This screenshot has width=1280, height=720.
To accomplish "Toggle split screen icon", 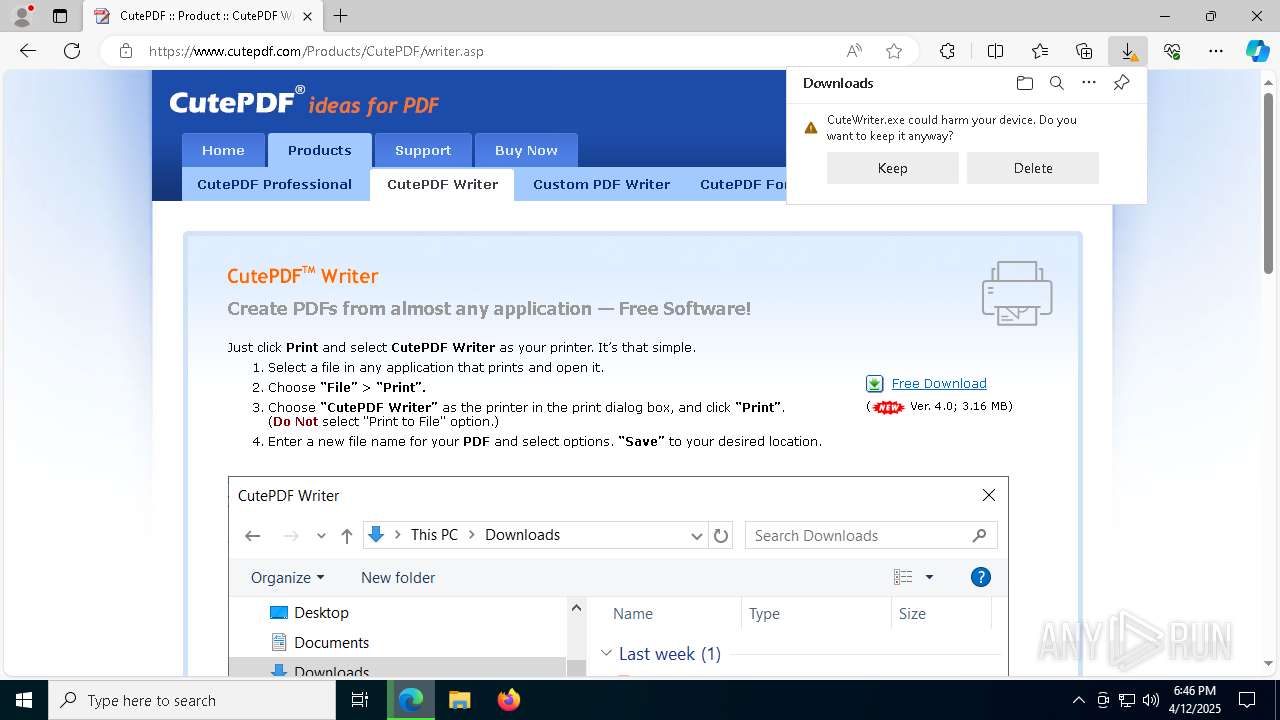I will tap(995, 51).
